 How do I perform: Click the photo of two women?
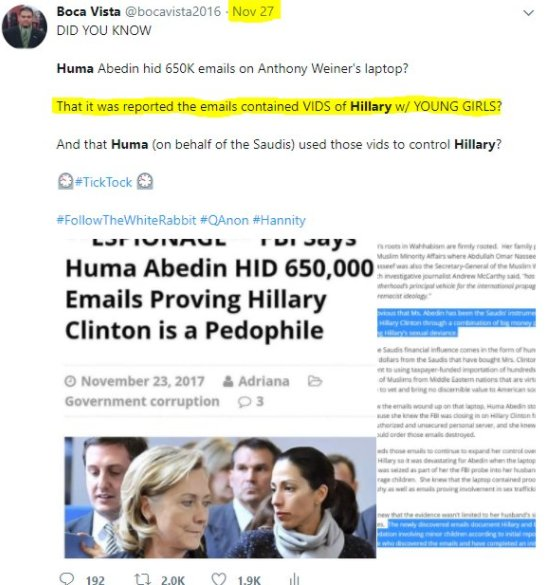220,498
